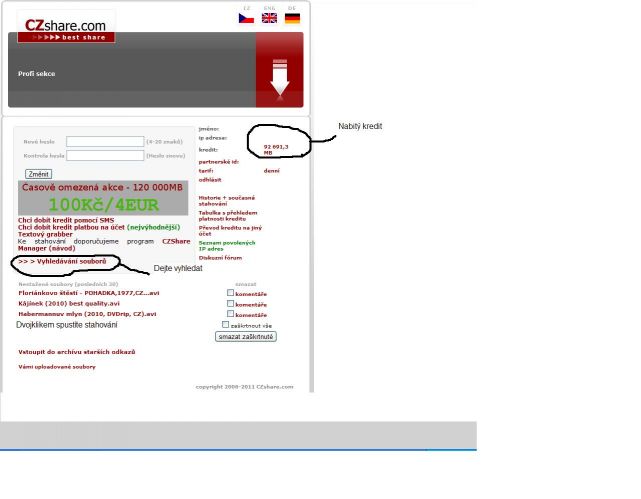The image size is (641, 499).
Task: Switch language using the UK flag
Action: click(x=269, y=18)
